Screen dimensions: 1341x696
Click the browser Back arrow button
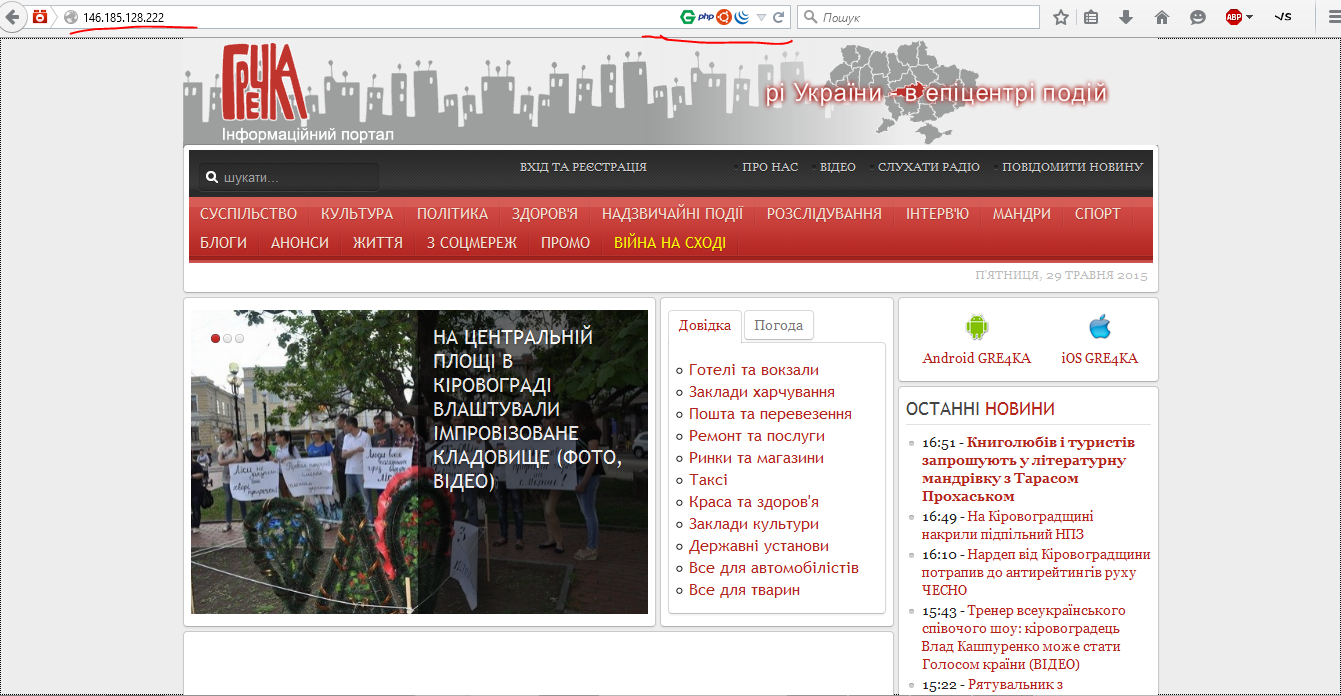coord(12,16)
